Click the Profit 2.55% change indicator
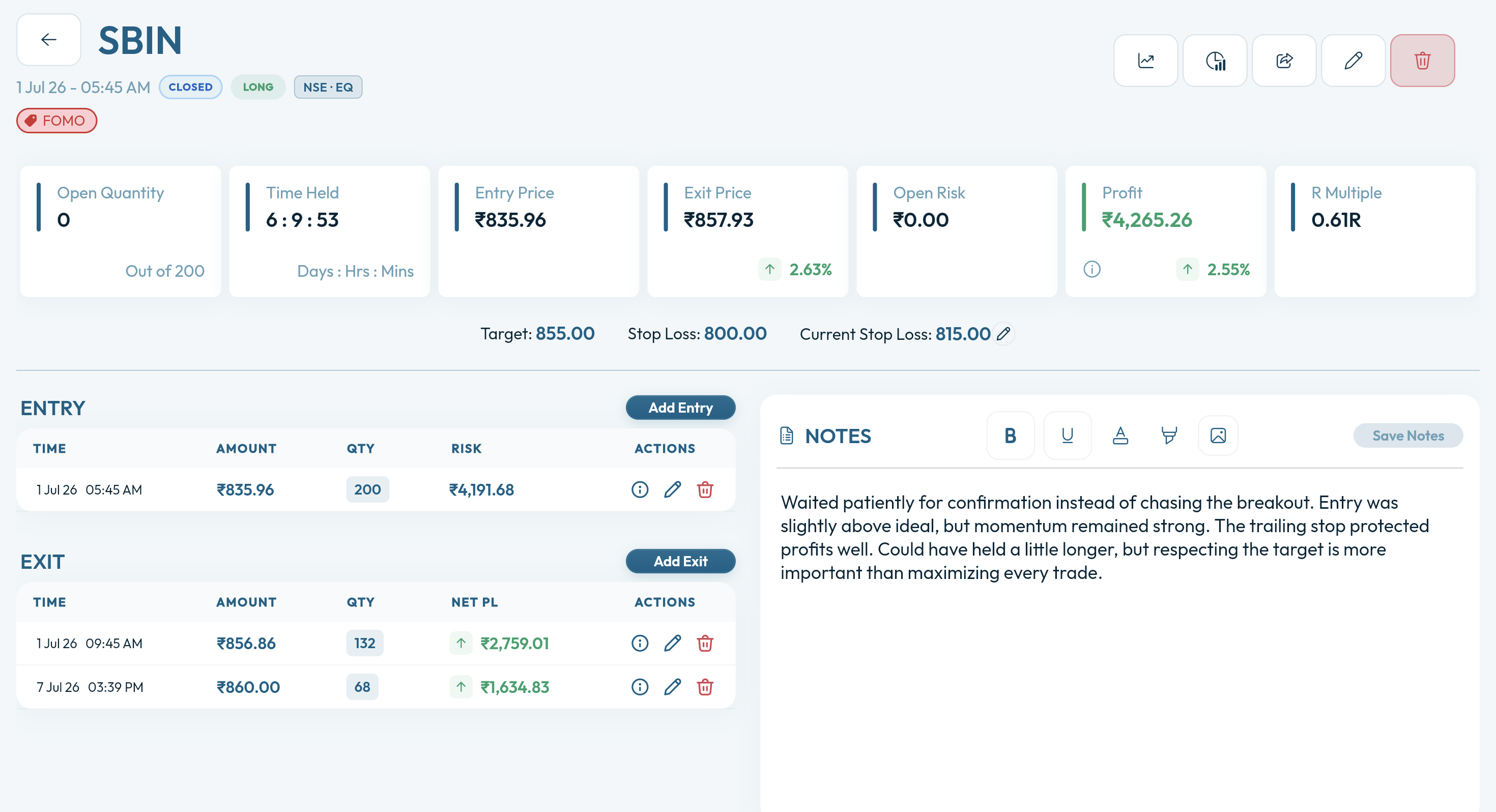1496x812 pixels. pos(1213,270)
